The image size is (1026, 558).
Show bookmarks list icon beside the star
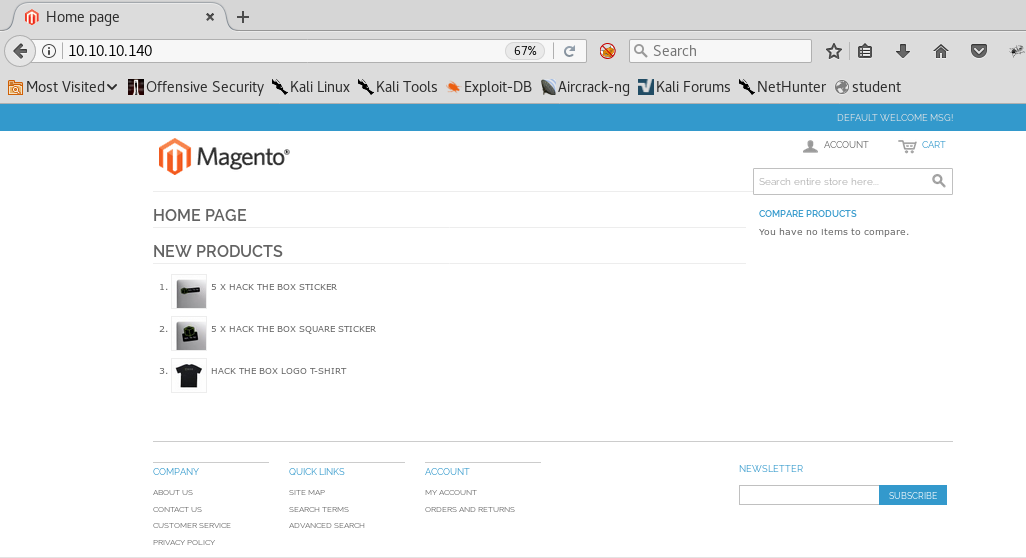click(x=866, y=51)
